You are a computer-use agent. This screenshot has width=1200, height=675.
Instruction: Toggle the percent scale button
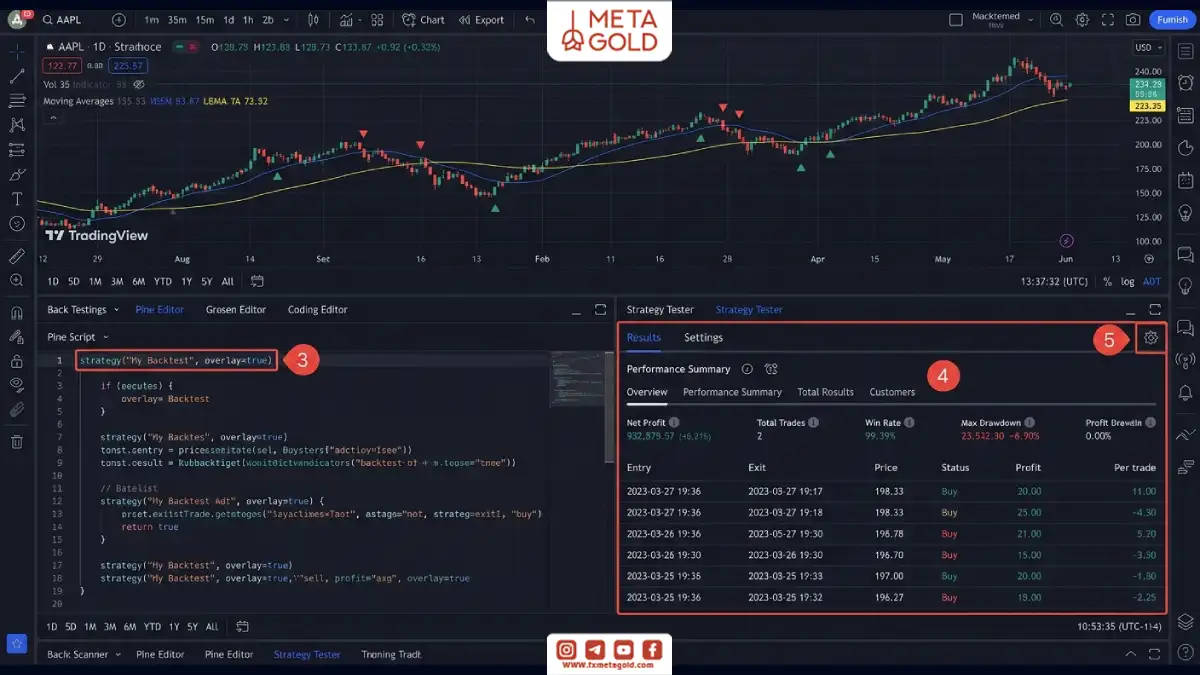[x=1107, y=282]
